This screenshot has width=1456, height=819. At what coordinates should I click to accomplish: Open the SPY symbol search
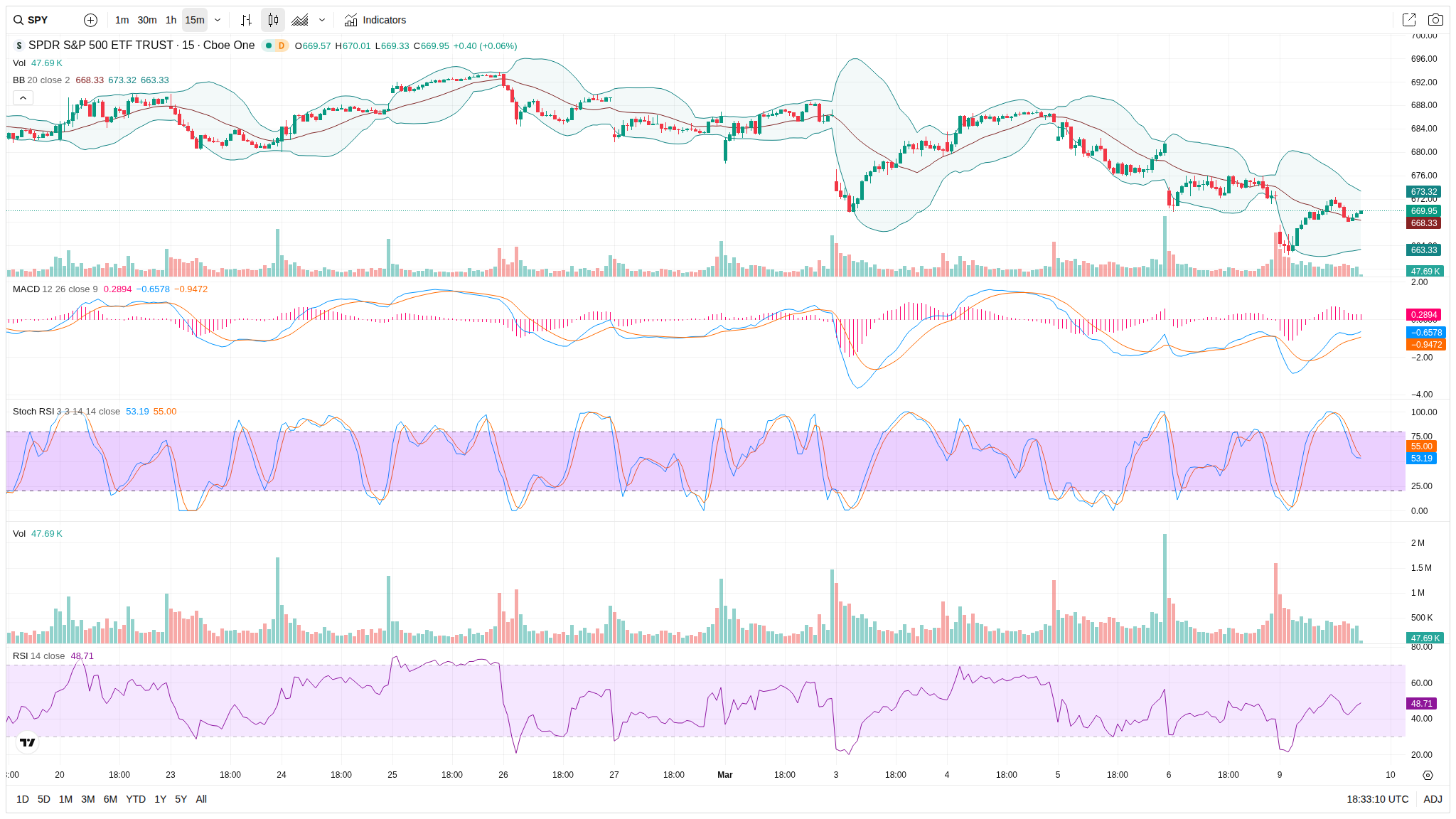point(31,20)
